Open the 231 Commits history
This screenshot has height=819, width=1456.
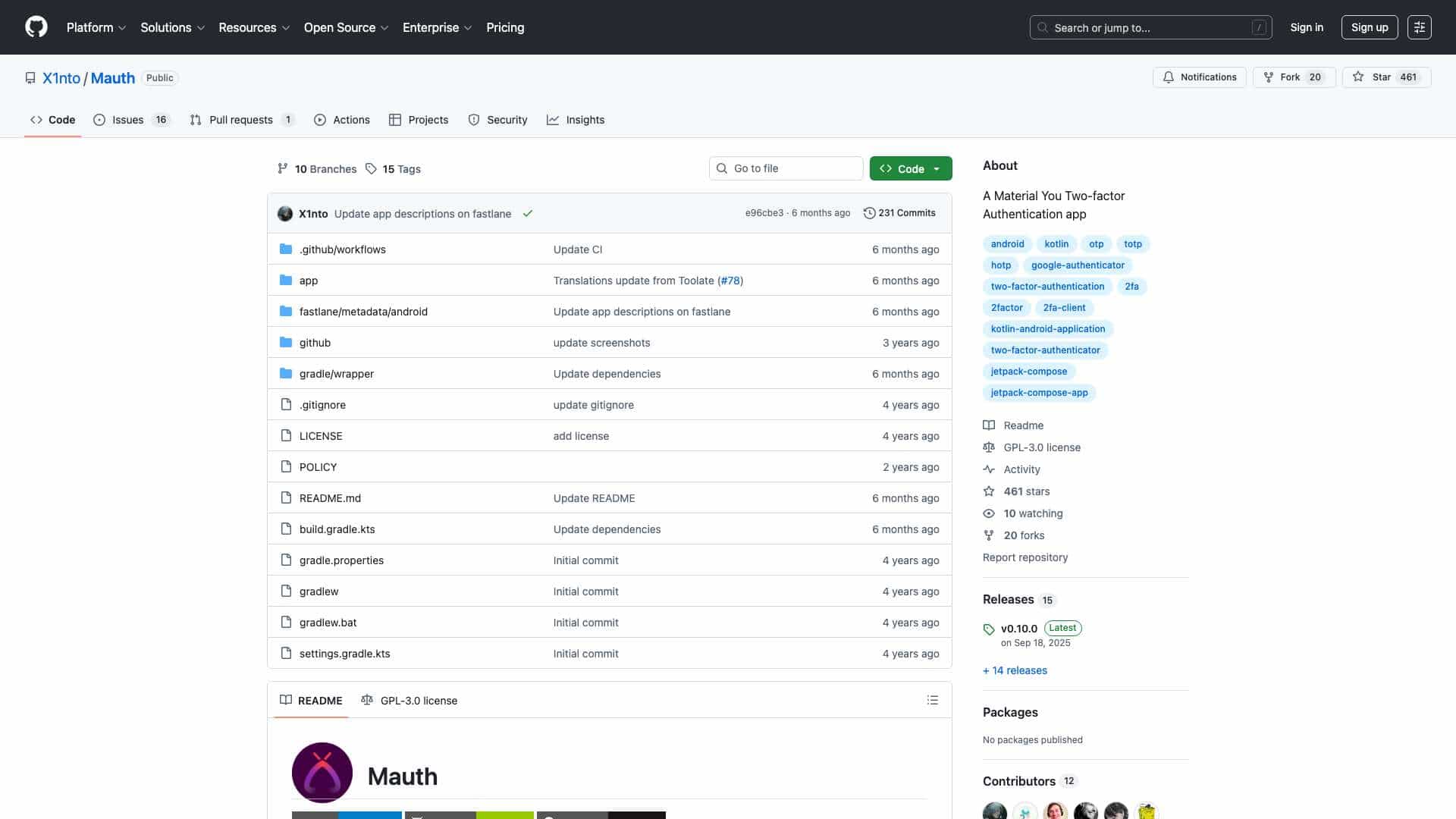(x=899, y=213)
